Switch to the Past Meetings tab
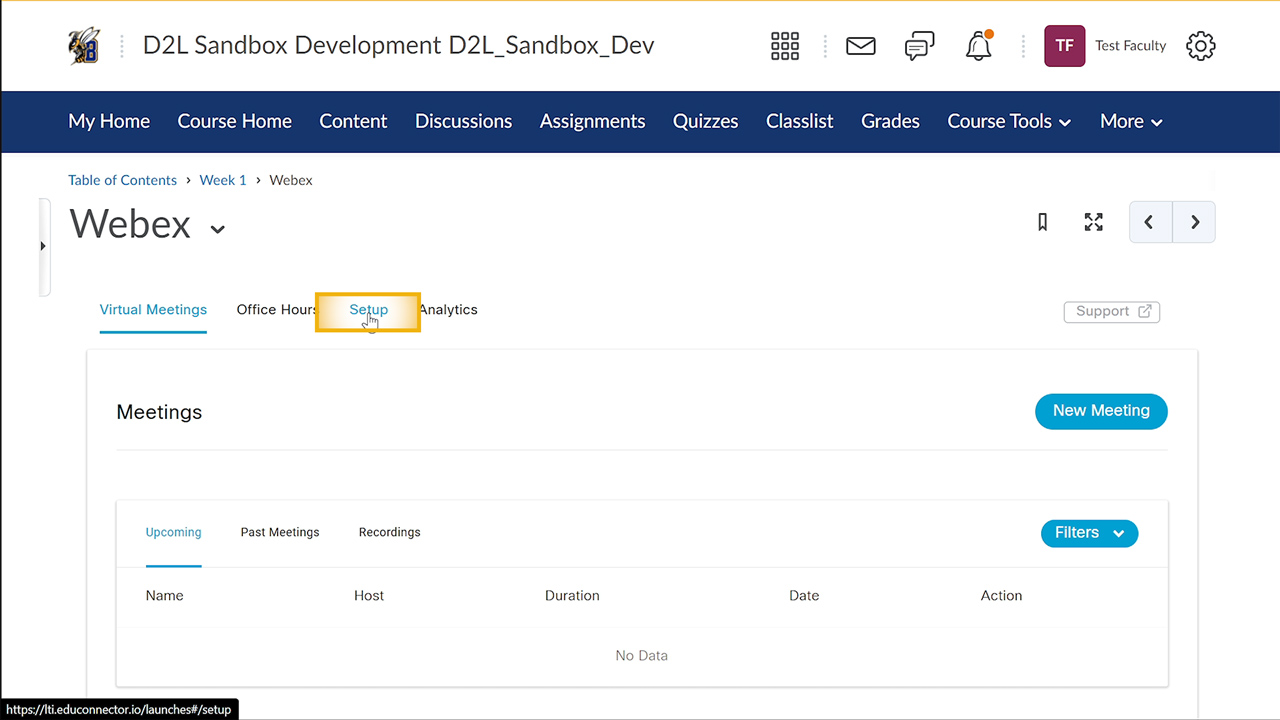 click(x=280, y=532)
